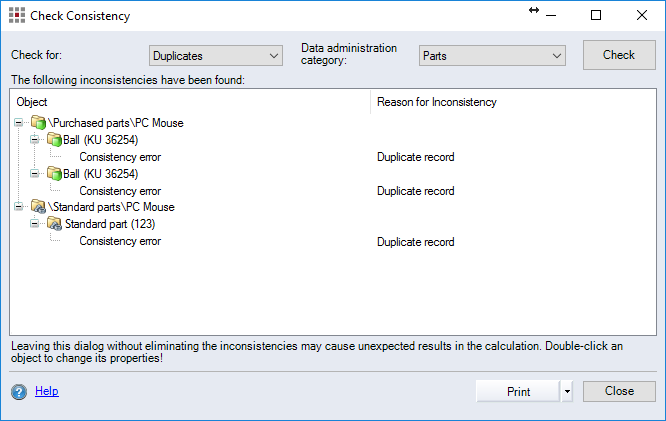Click the Standard parts folder icon
The width and height of the screenshot is (666, 421).
click(x=39, y=207)
